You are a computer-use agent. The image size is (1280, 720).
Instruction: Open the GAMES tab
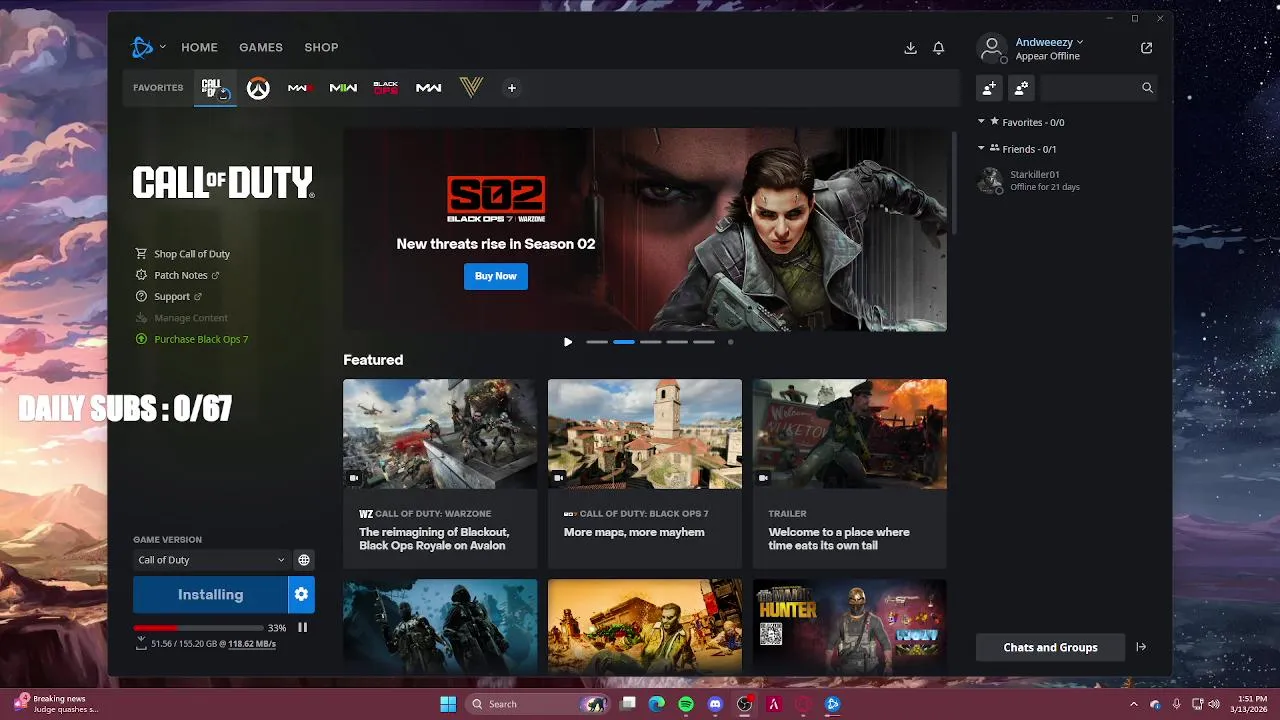point(261,47)
